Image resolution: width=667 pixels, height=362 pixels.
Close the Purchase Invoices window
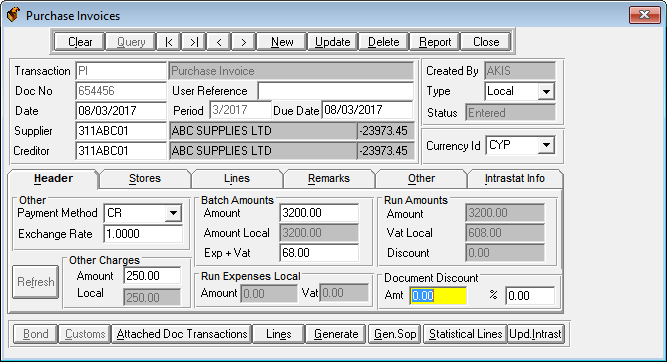(644, 15)
